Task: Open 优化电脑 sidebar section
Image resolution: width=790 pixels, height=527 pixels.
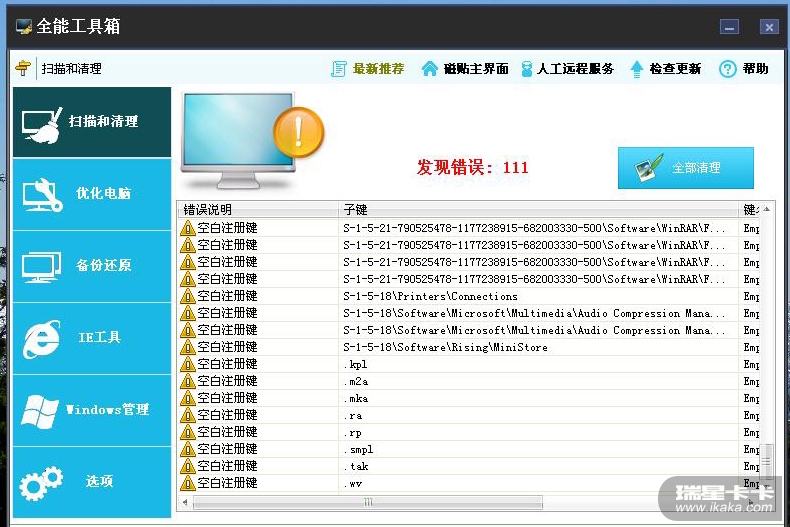Action: point(92,194)
